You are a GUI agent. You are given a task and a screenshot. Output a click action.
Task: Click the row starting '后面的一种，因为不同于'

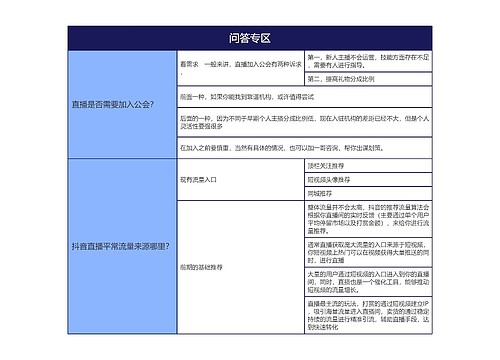305,122
